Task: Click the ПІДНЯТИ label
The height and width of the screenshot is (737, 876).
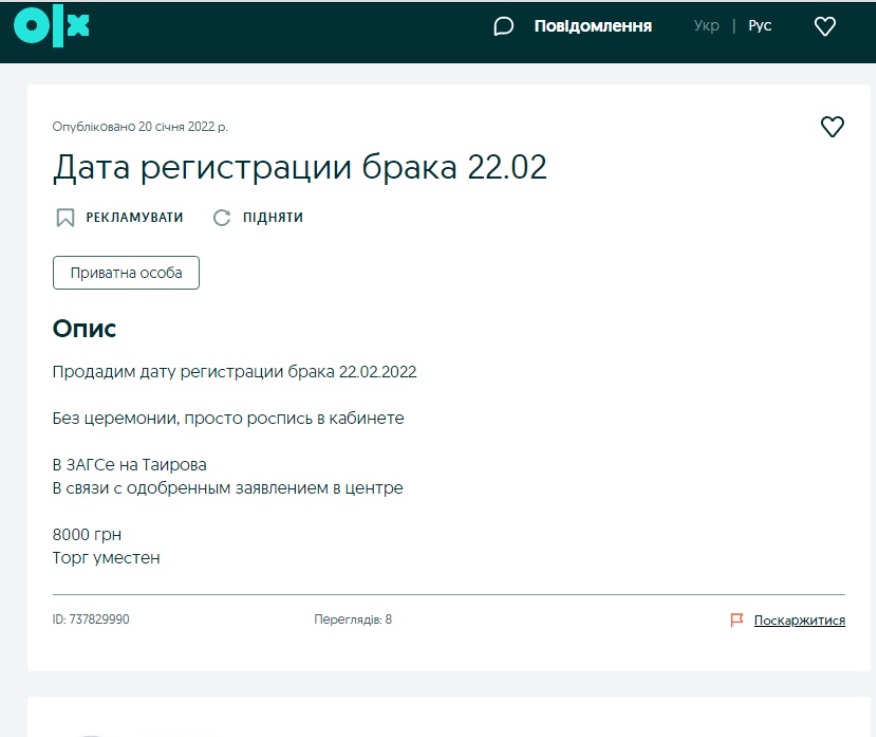Action: tap(273, 217)
